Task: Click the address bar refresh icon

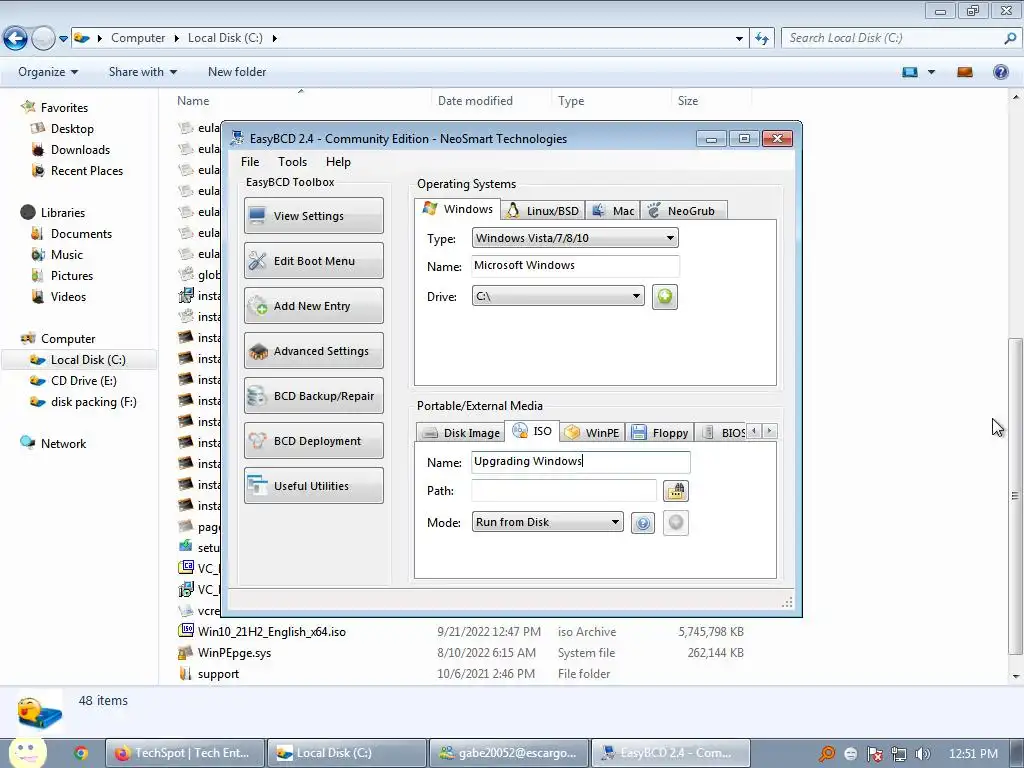Action: pos(762,39)
